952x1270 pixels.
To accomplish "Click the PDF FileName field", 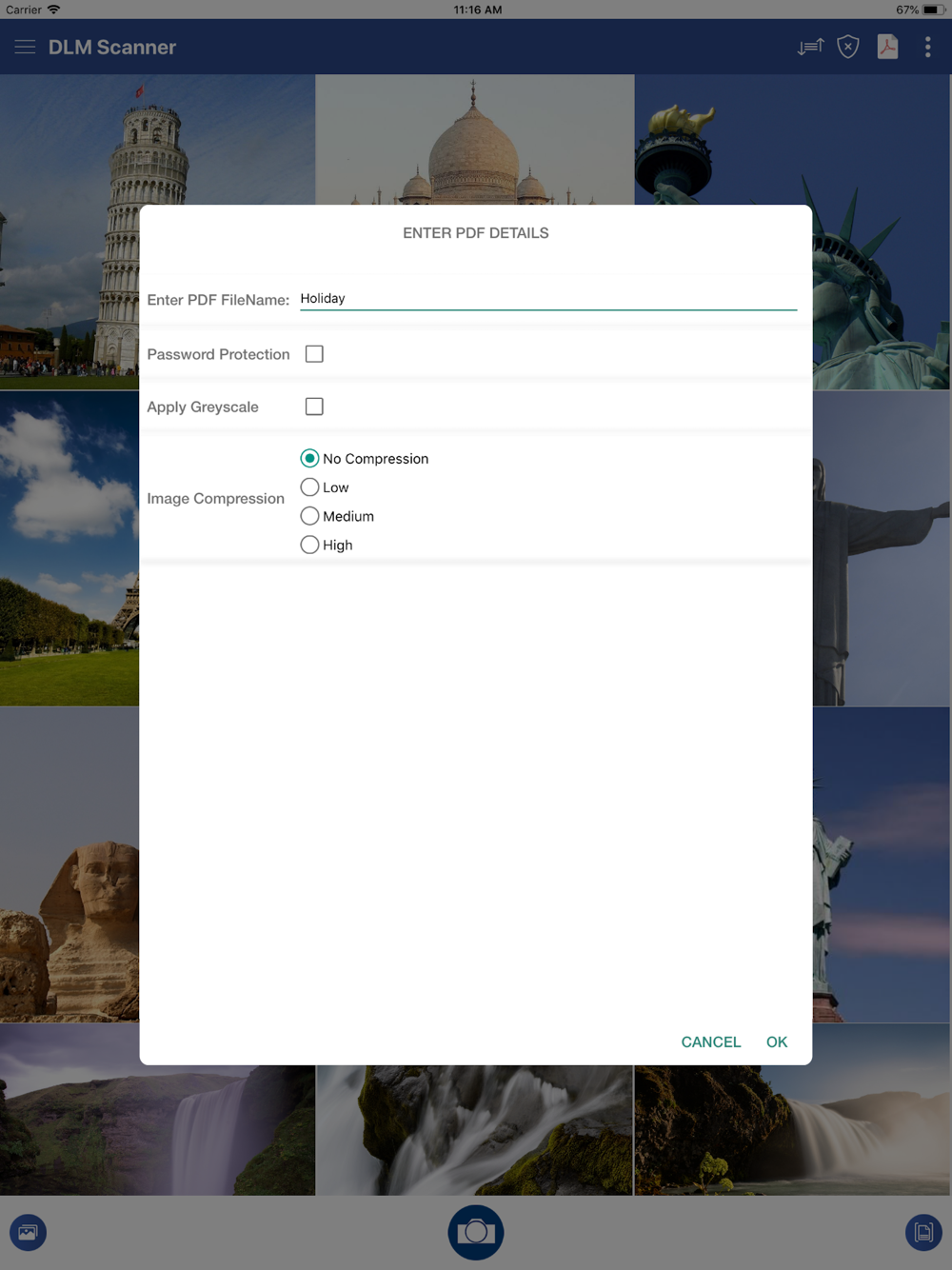I will [548, 299].
